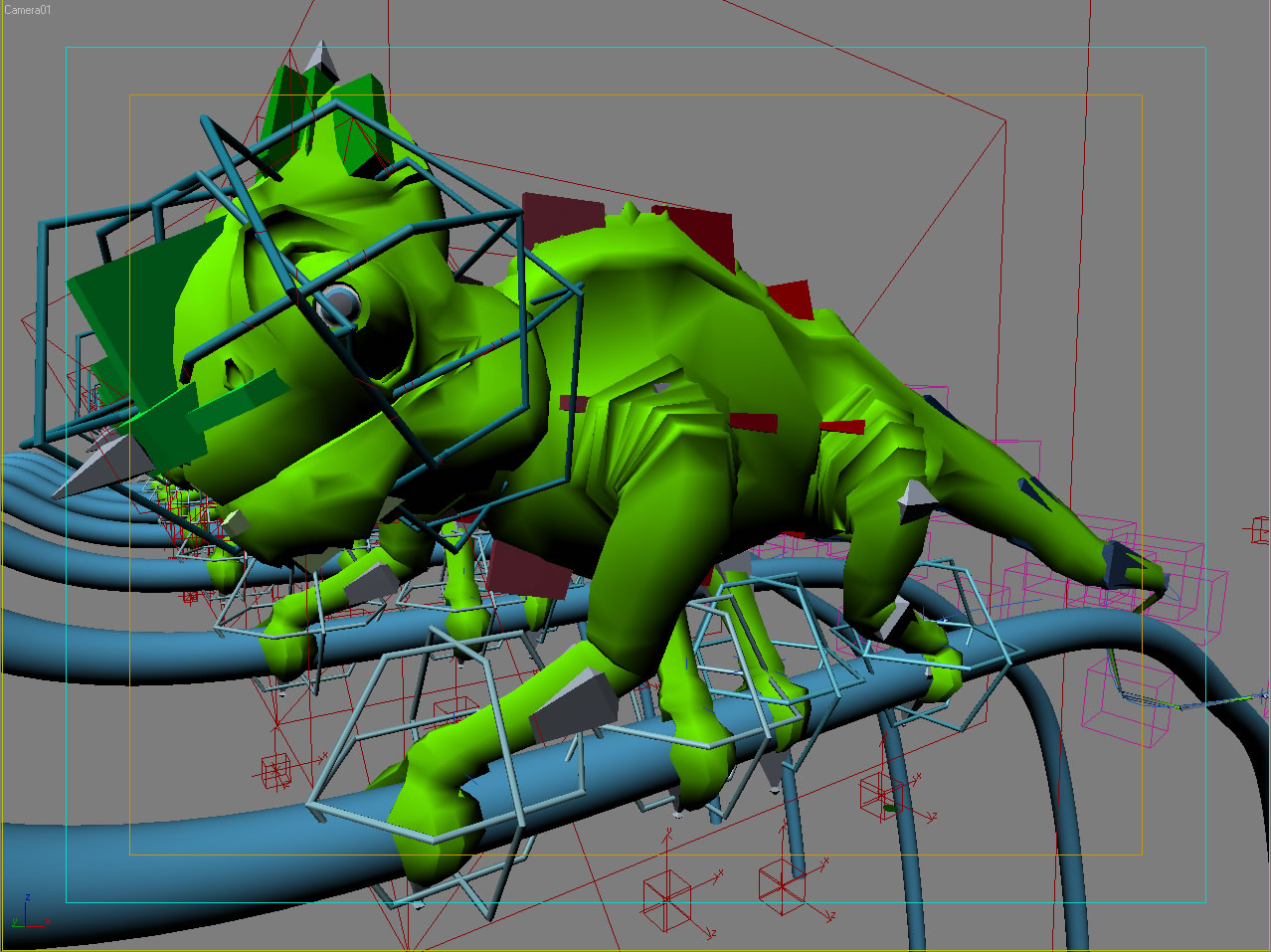This screenshot has width=1271, height=952.
Task: Open the Camera01 viewport label menu
Action: (x=28, y=10)
